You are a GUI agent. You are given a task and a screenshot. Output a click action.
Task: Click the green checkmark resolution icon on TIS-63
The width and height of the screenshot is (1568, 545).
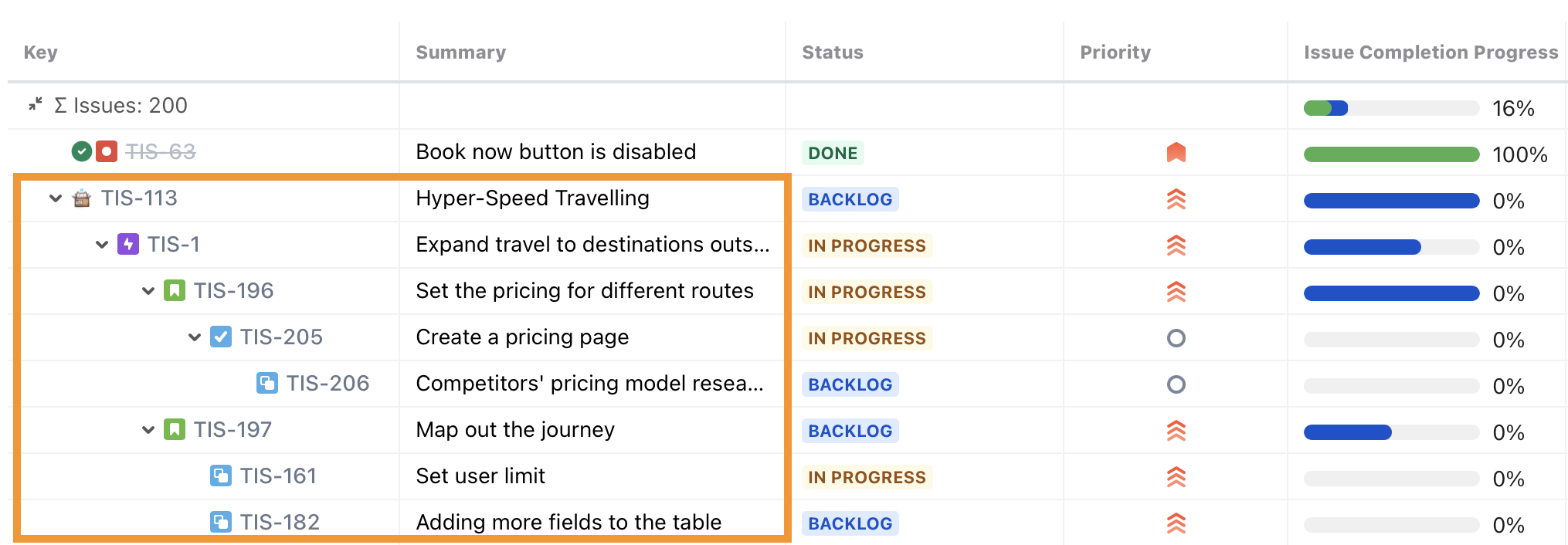point(81,151)
